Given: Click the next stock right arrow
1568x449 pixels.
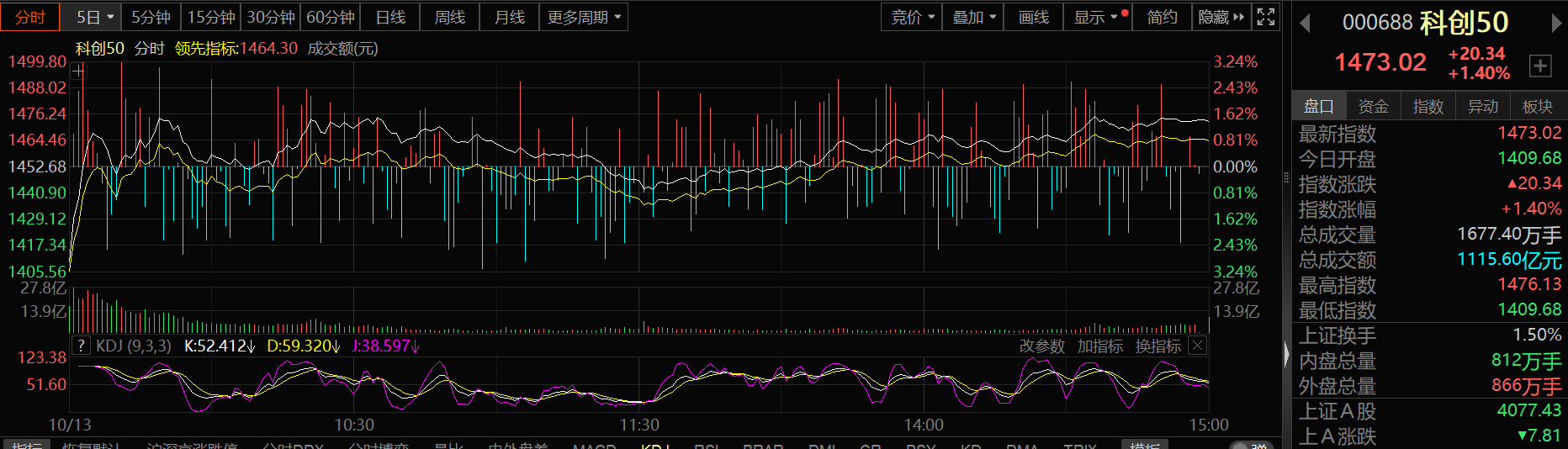Looking at the screenshot, I should [x=1555, y=24].
